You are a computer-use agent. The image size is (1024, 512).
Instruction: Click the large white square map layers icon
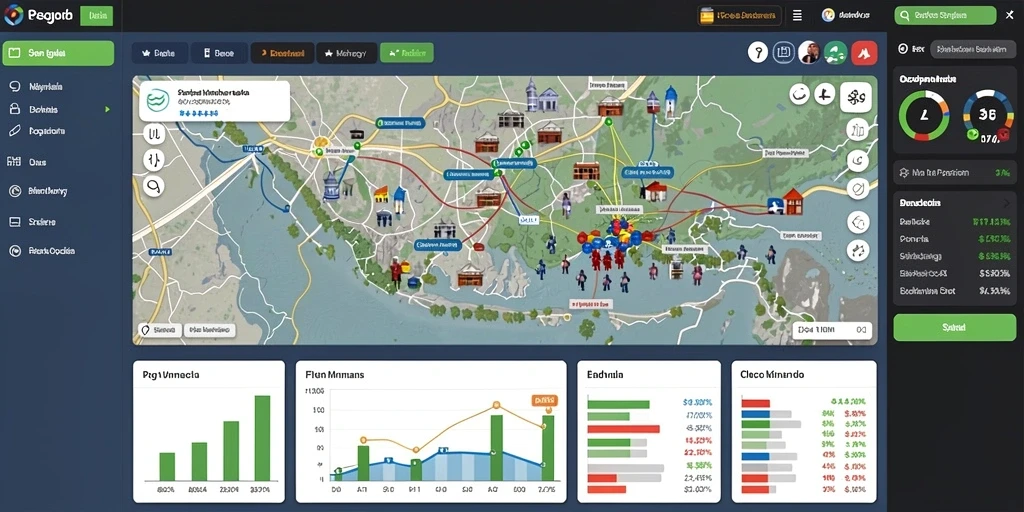856,98
